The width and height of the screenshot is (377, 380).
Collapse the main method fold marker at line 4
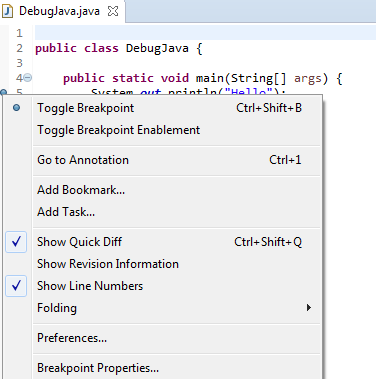28,78
